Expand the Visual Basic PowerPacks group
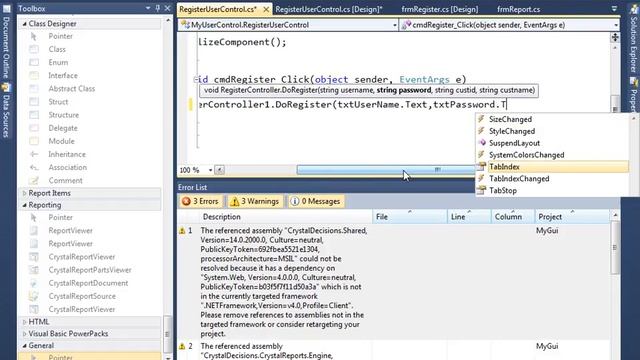Image resolution: width=640 pixels, height=360 pixels. coord(24,333)
